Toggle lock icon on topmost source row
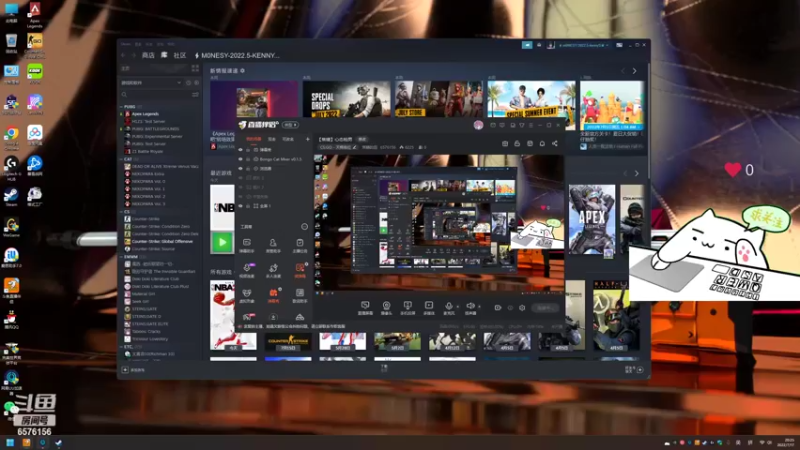800x450 pixels. (x=248, y=150)
